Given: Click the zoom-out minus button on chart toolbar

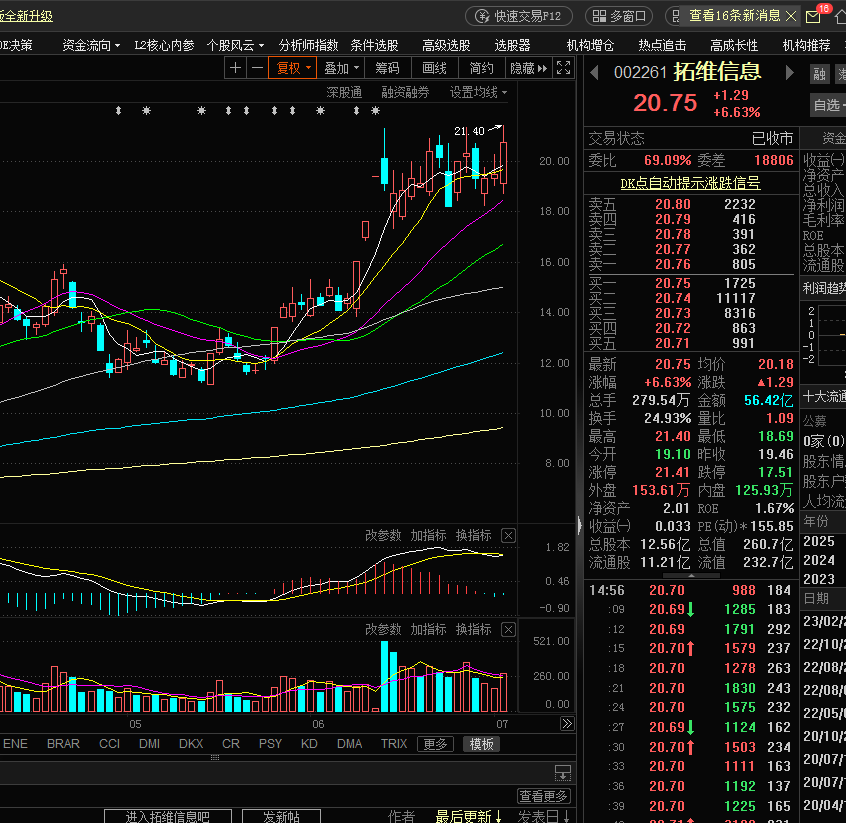Looking at the screenshot, I should pos(257,68).
